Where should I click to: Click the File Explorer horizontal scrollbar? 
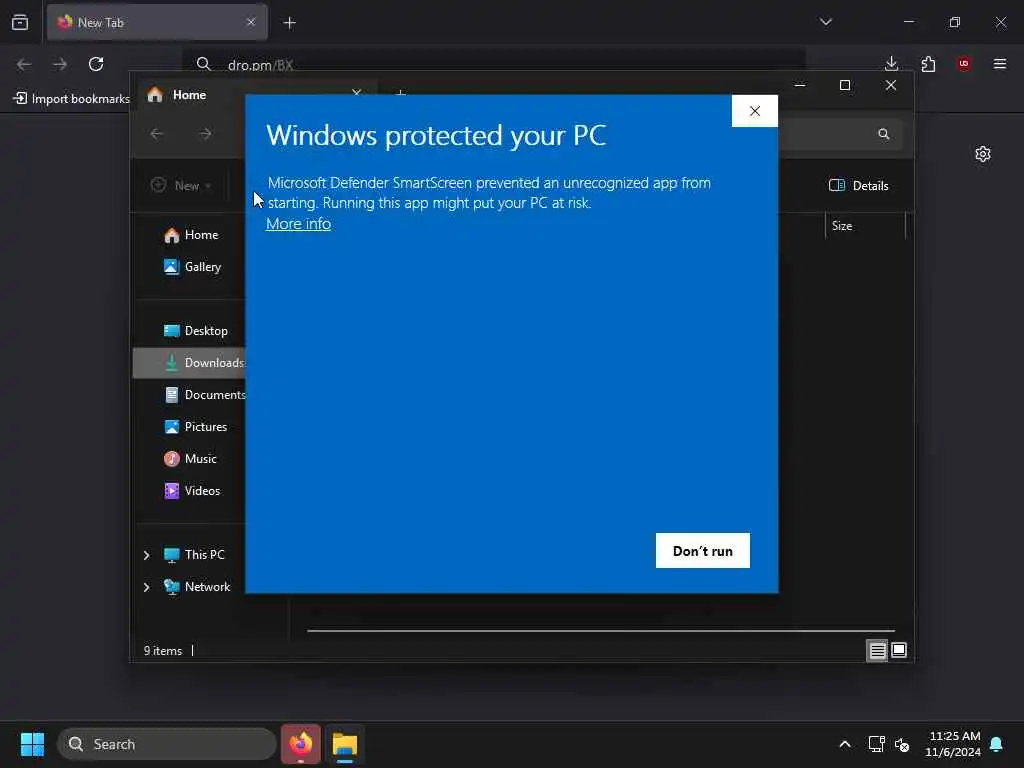point(601,631)
